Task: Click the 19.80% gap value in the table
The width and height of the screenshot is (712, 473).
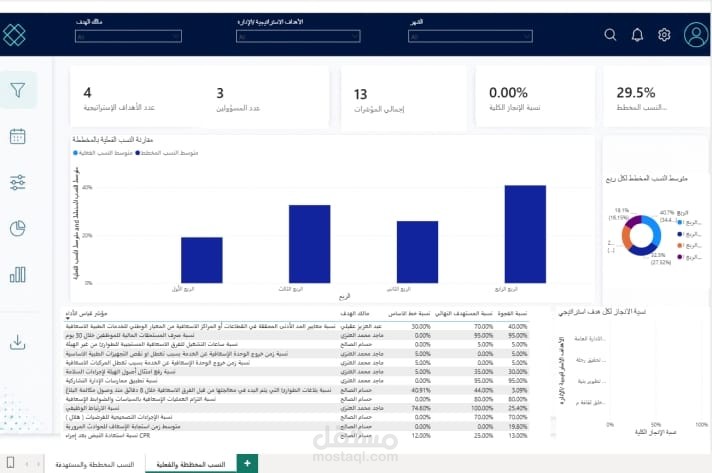Action: (x=518, y=426)
